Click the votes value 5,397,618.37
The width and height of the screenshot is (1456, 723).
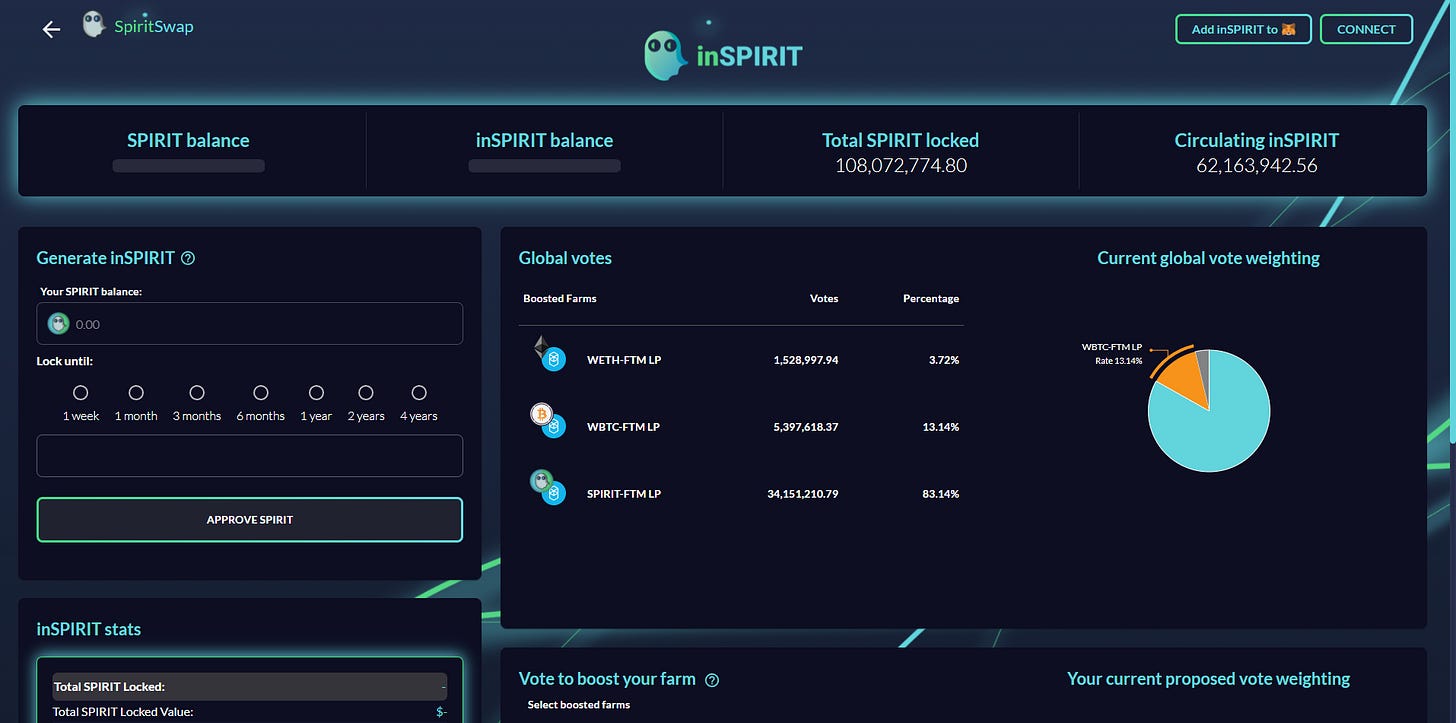click(806, 427)
